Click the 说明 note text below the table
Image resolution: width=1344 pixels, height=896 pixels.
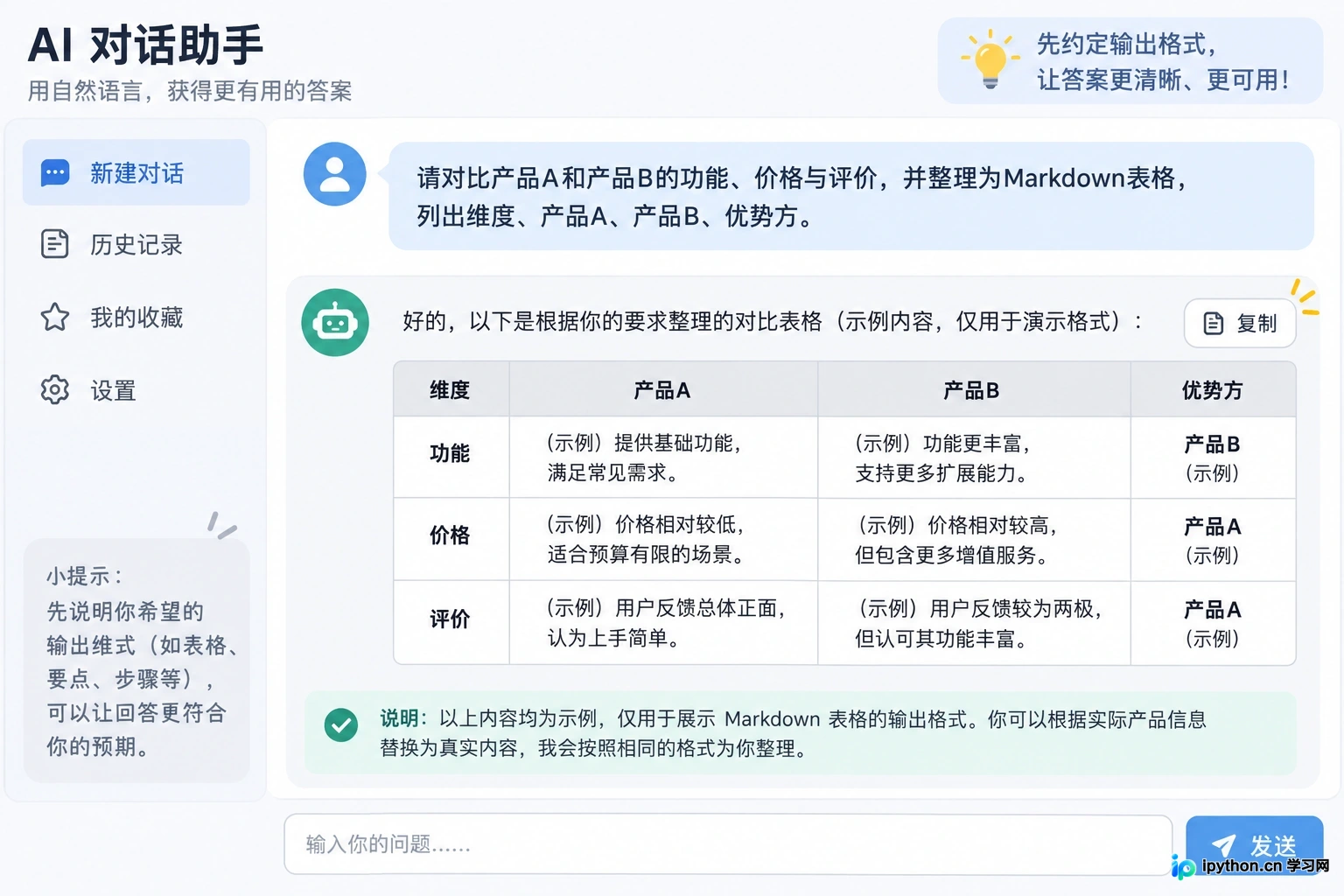click(793, 733)
